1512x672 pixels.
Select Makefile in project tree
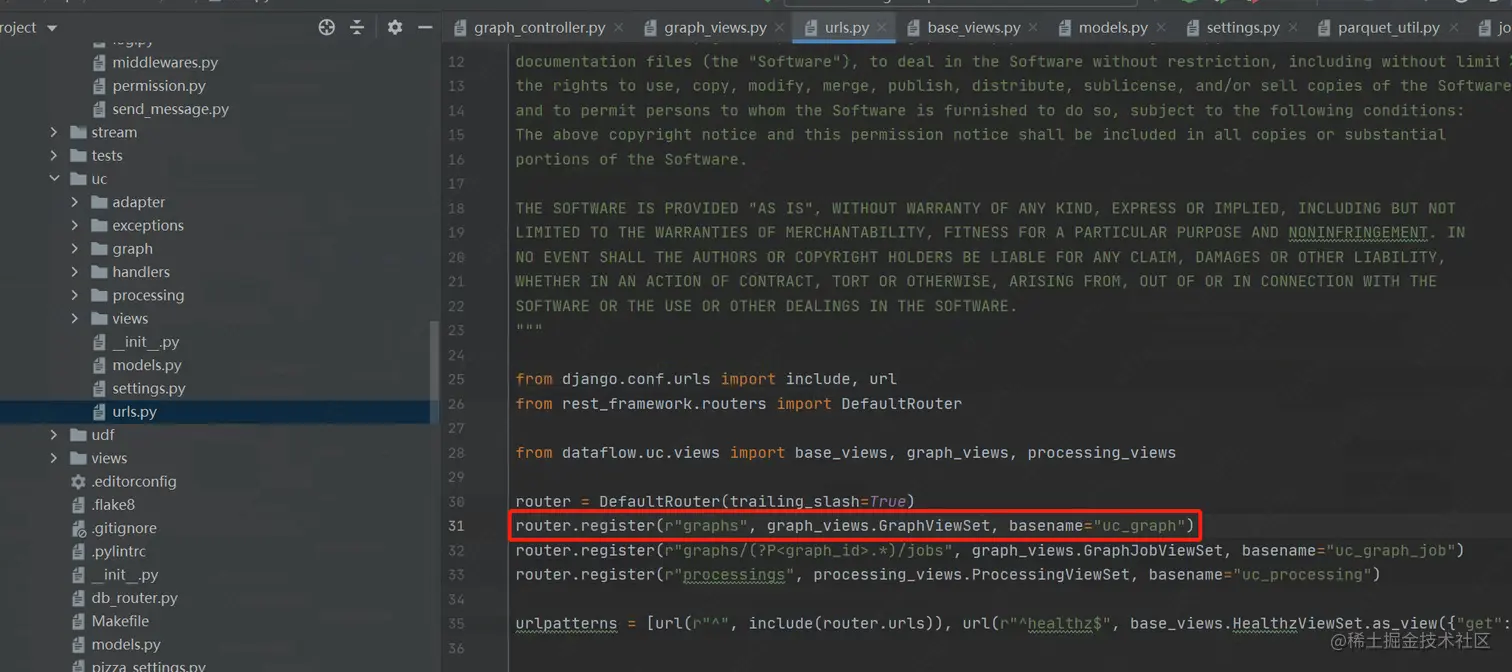120,621
